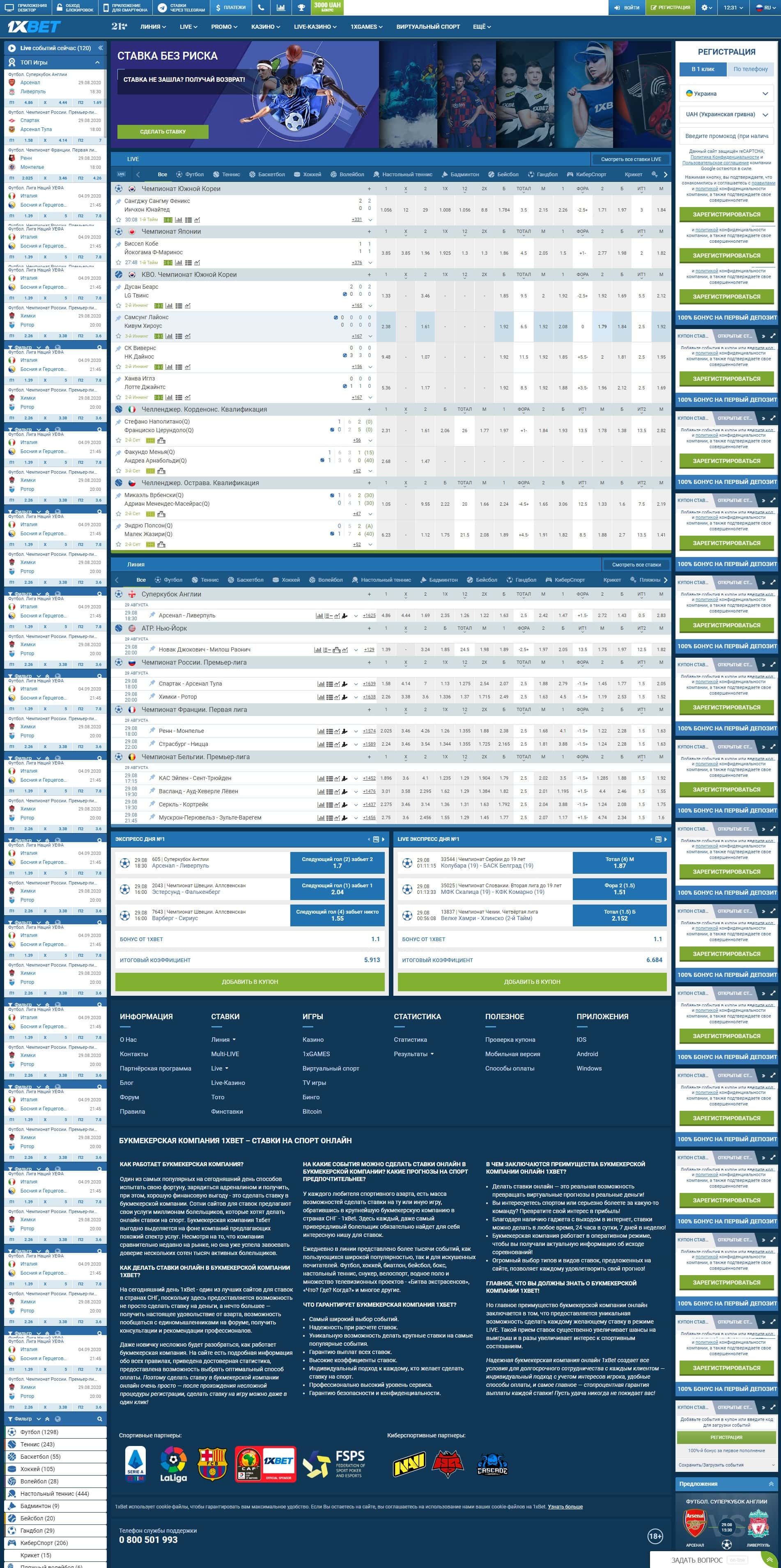Screen dimensions: 781x1568
Task: Open the 18+ age restriction badge
Action: (x=655, y=1536)
